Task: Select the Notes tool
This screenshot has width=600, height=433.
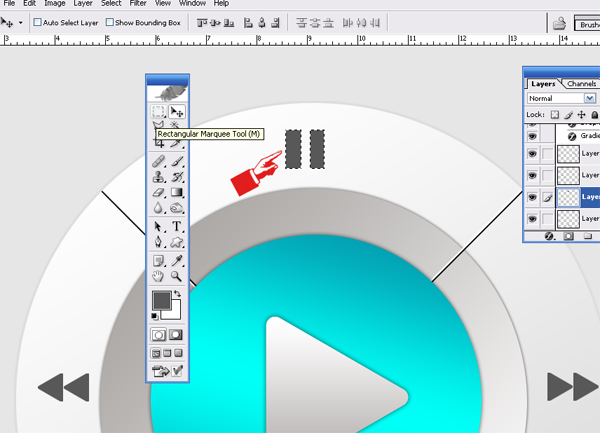Action: pos(158,261)
